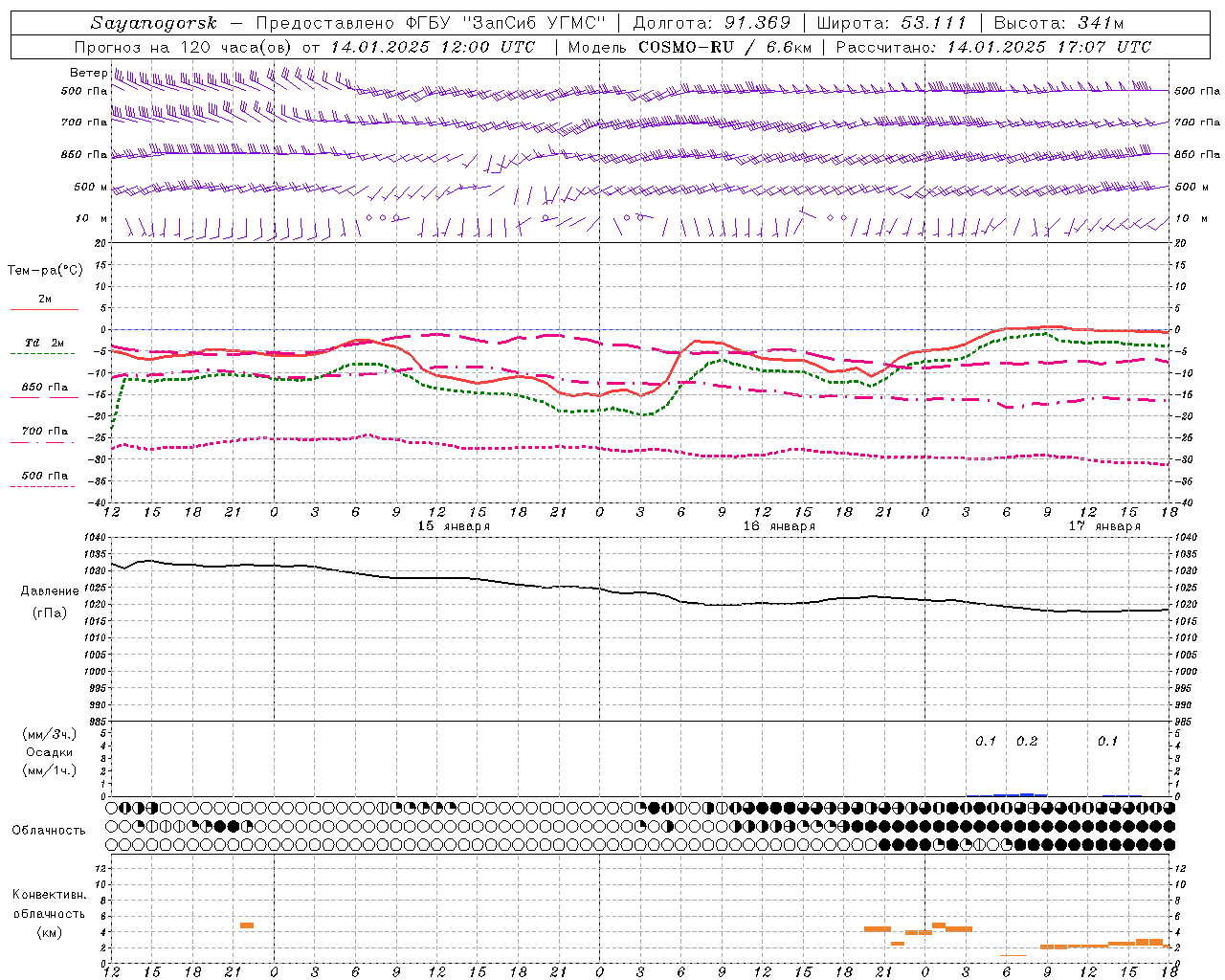Click the 'Прогноз на 120 часа(ов)' forecast text
Viewport: 1225px width, 980px height.
point(184,47)
